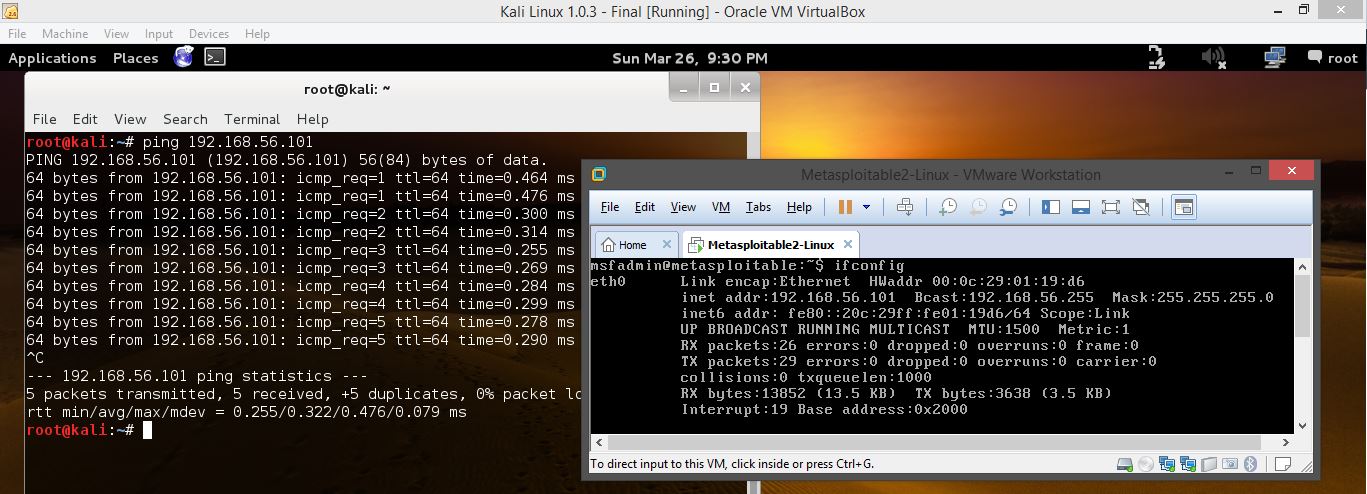Open the VMware Help menu
This screenshot has width=1367, height=494.
pyautogui.click(x=799, y=207)
